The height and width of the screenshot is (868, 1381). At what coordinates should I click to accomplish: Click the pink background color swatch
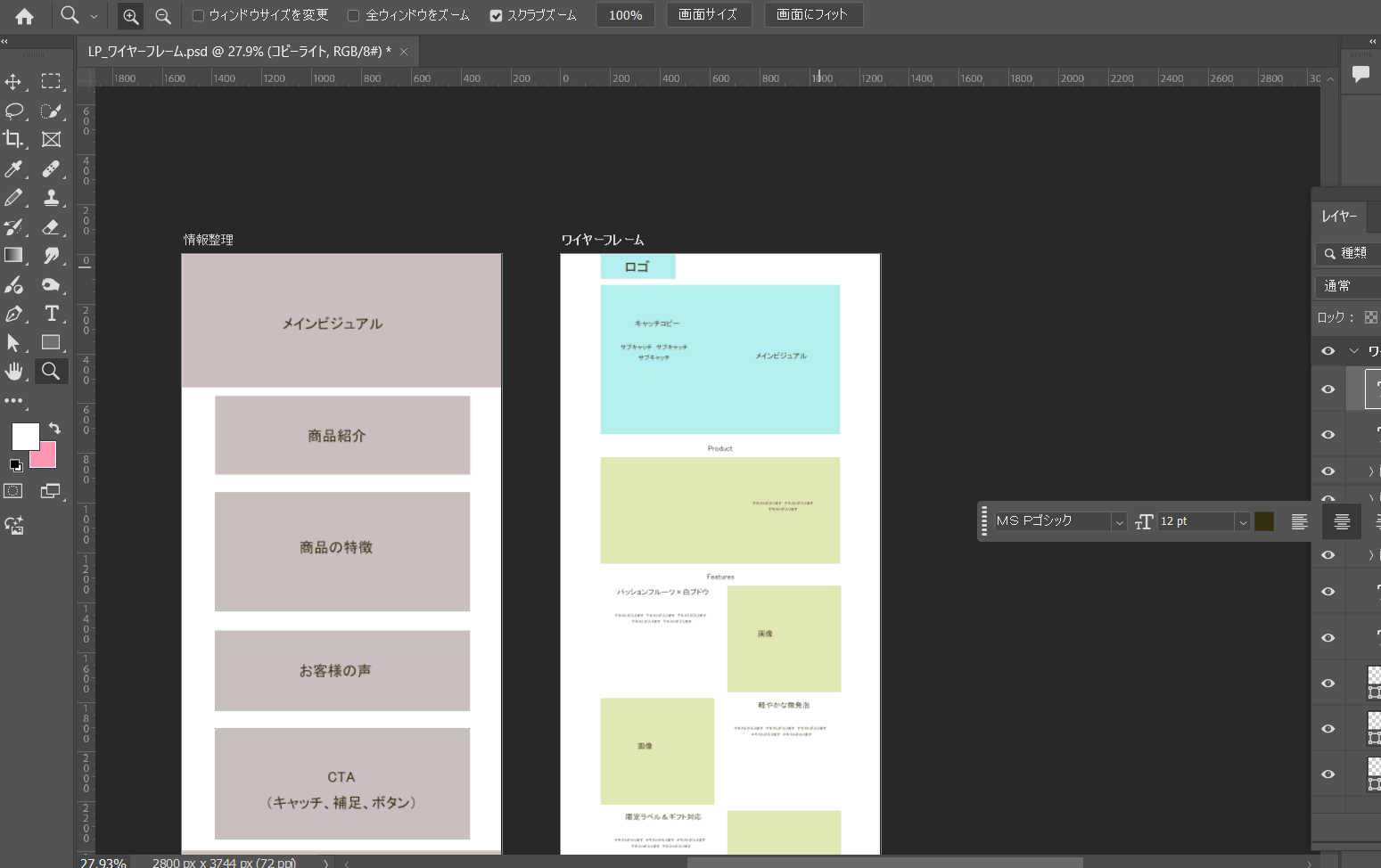46,458
